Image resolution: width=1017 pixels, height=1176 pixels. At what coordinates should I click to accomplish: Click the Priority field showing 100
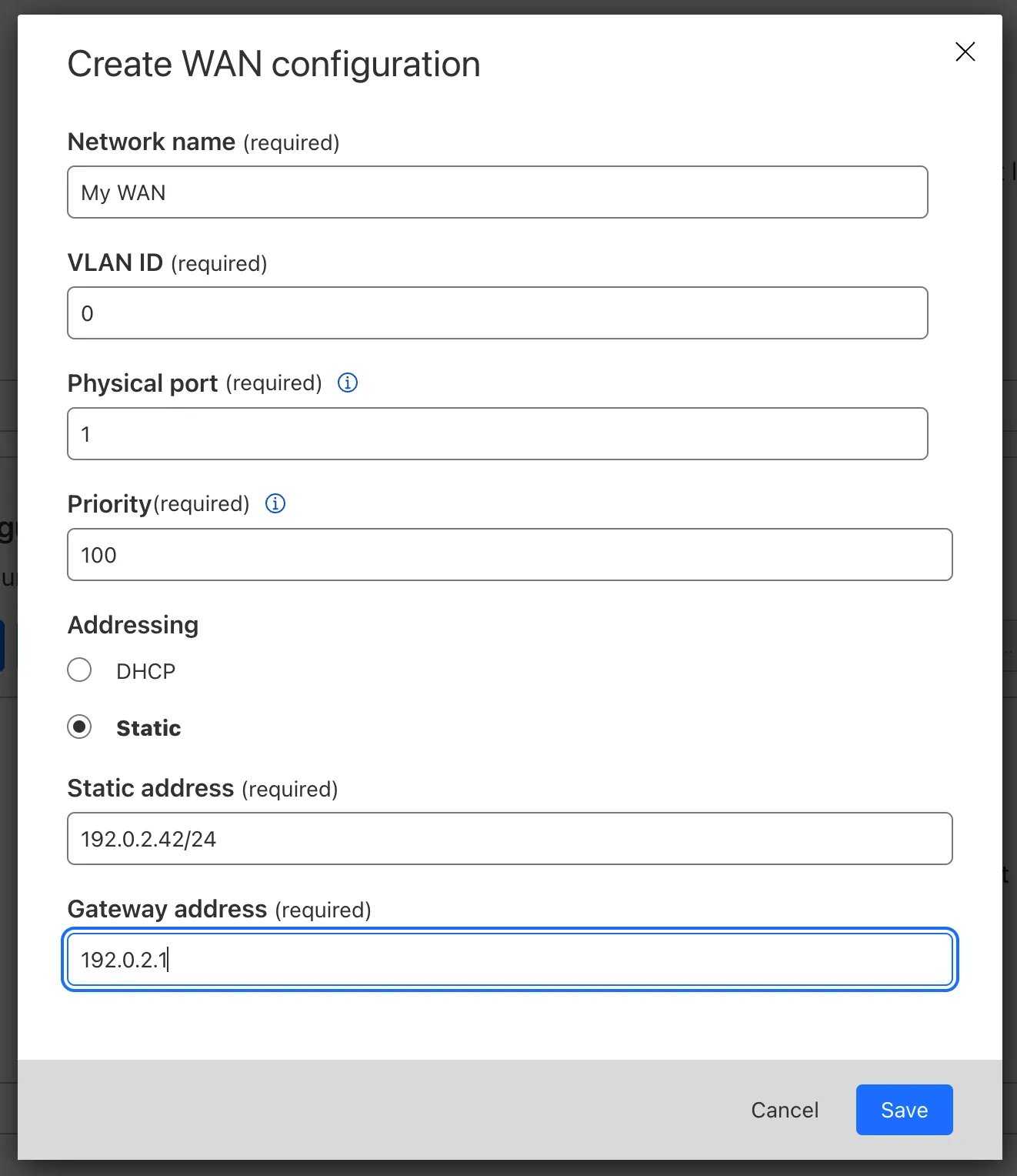click(x=510, y=554)
